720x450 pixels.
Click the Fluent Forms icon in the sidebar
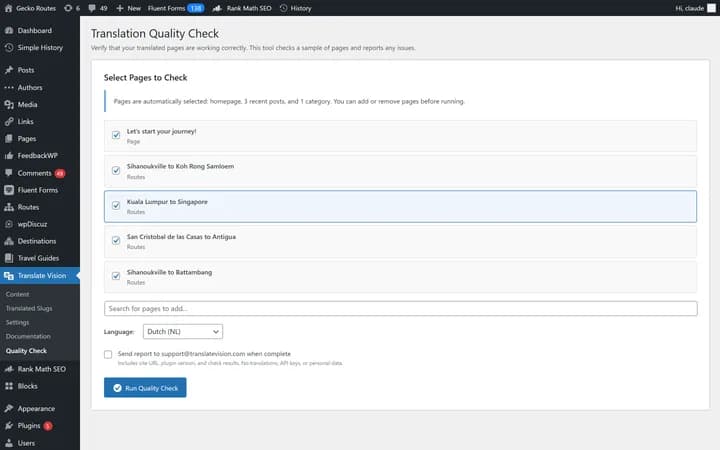(x=9, y=190)
